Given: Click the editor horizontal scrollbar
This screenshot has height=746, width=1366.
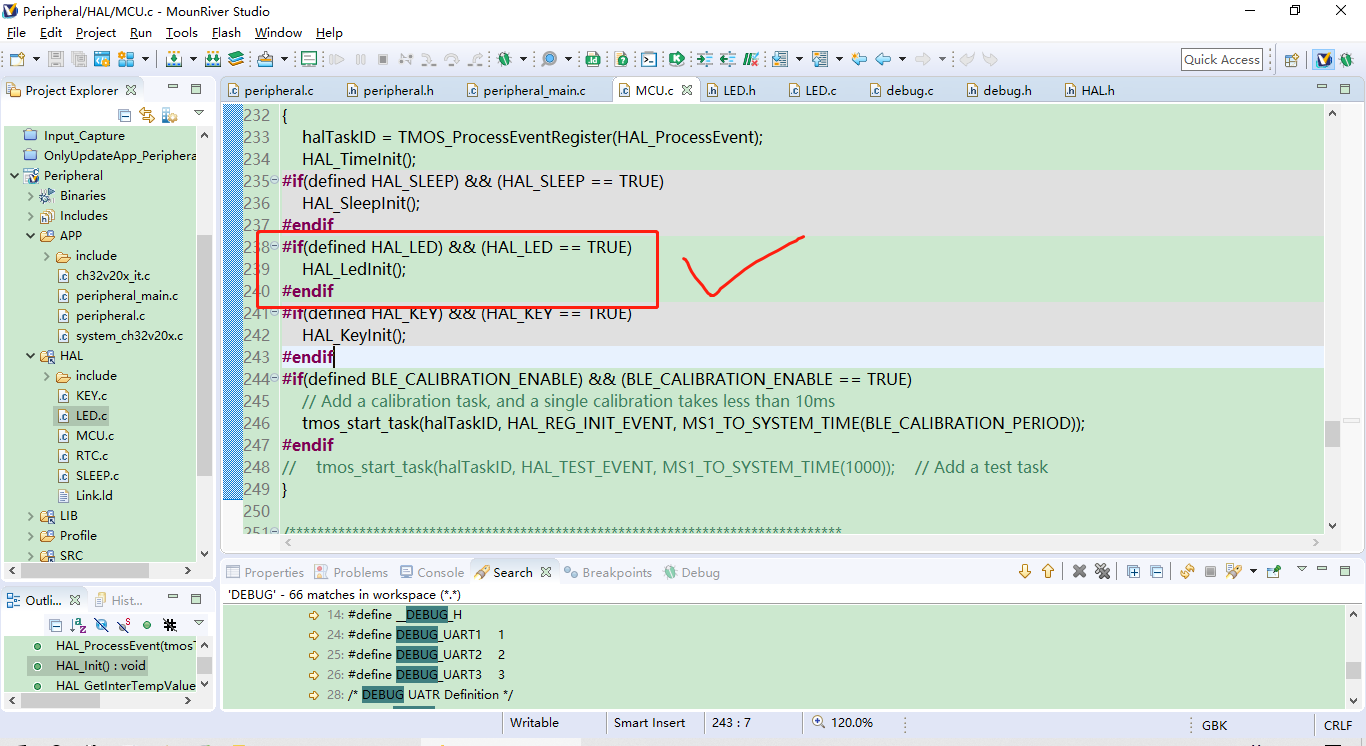Looking at the screenshot, I should [x=803, y=543].
